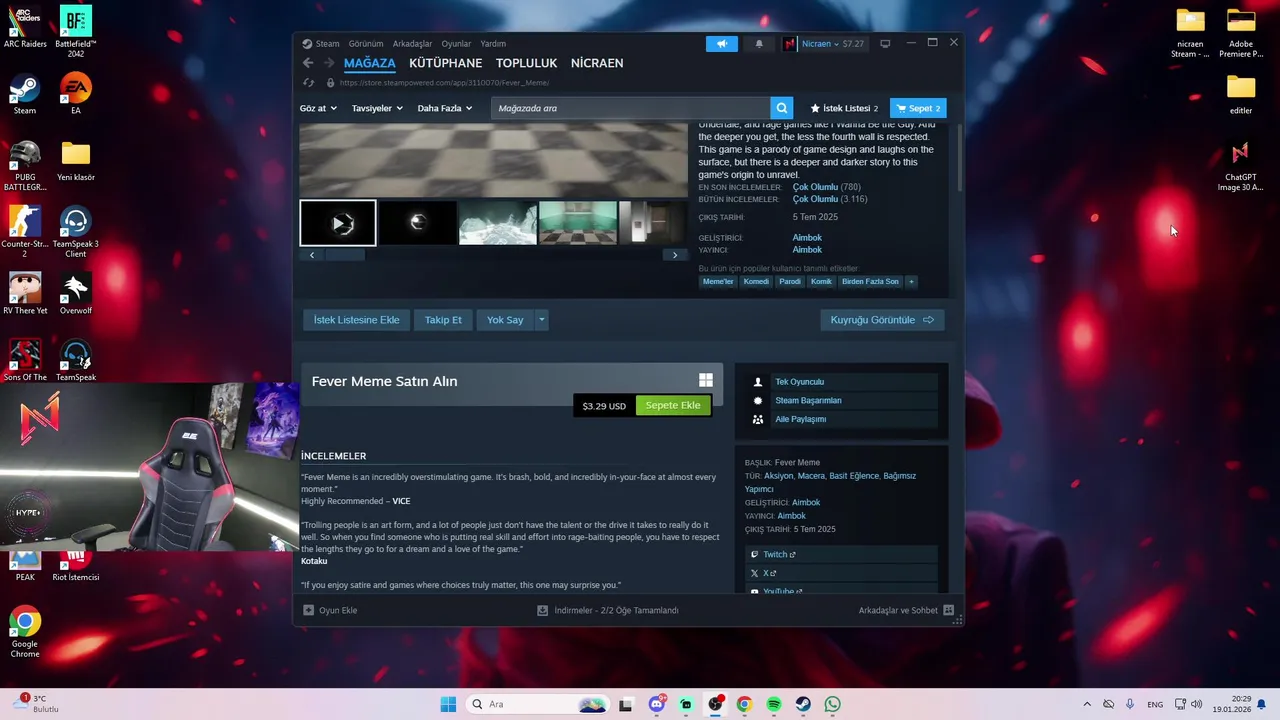Click the Parodi tag
Image resolution: width=1280 pixels, height=720 pixels.
click(x=790, y=282)
